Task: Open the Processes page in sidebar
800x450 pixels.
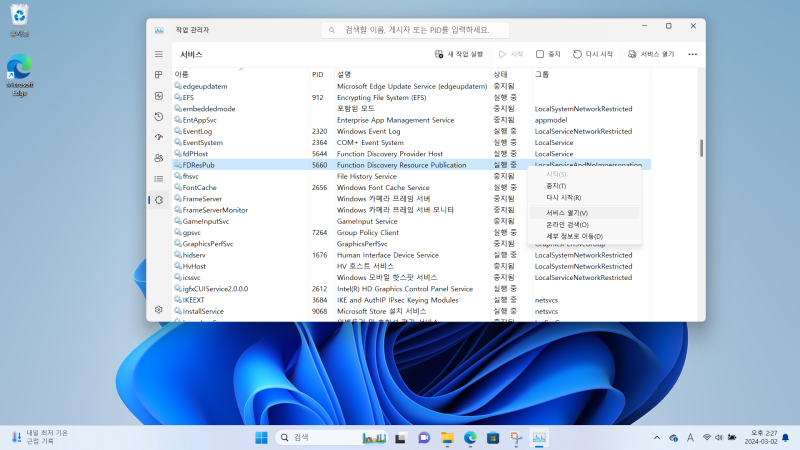Action: [x=159, y=75]
